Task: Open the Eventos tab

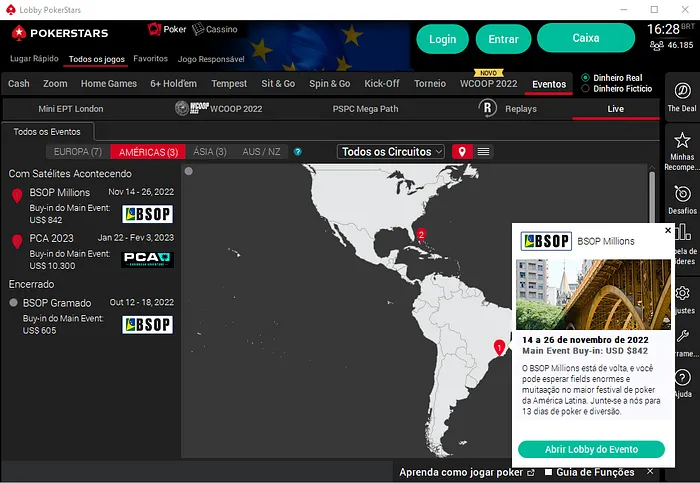Action: click(549, 84)
